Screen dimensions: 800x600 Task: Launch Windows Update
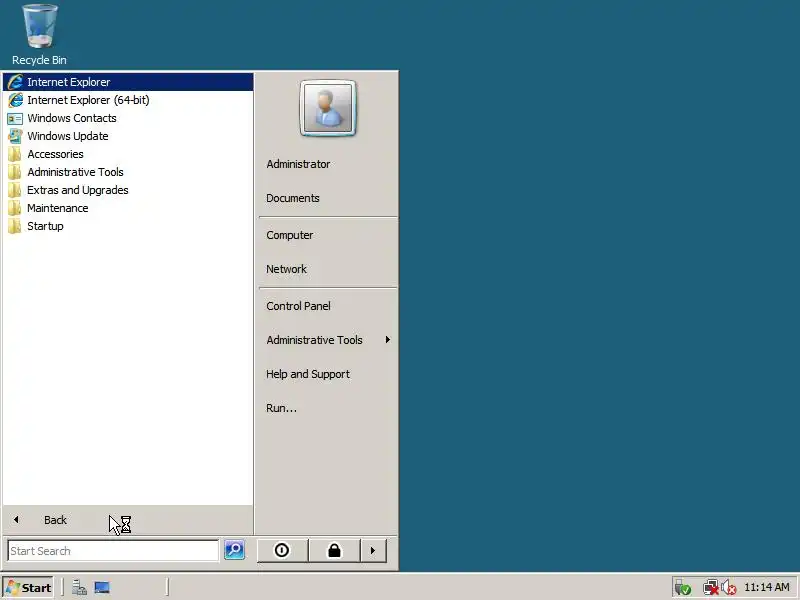128,136
